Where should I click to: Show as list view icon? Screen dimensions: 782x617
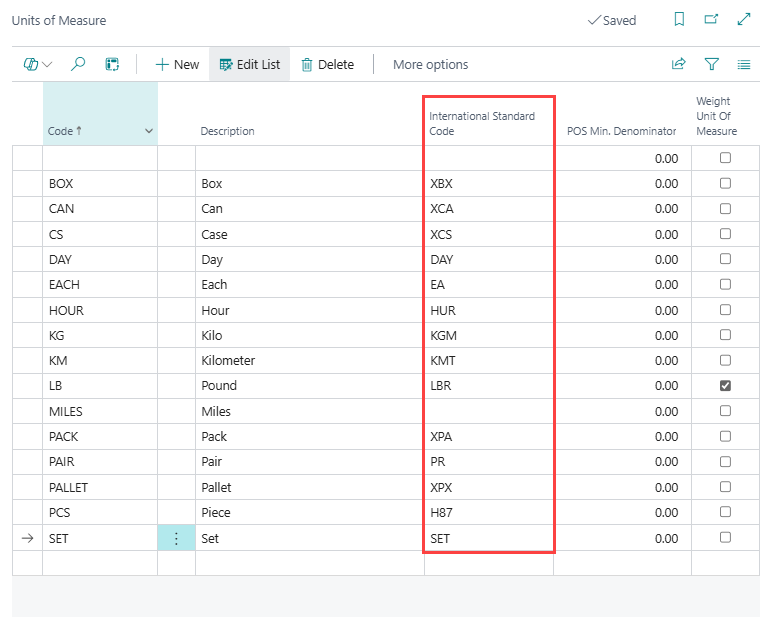[743, 64]
